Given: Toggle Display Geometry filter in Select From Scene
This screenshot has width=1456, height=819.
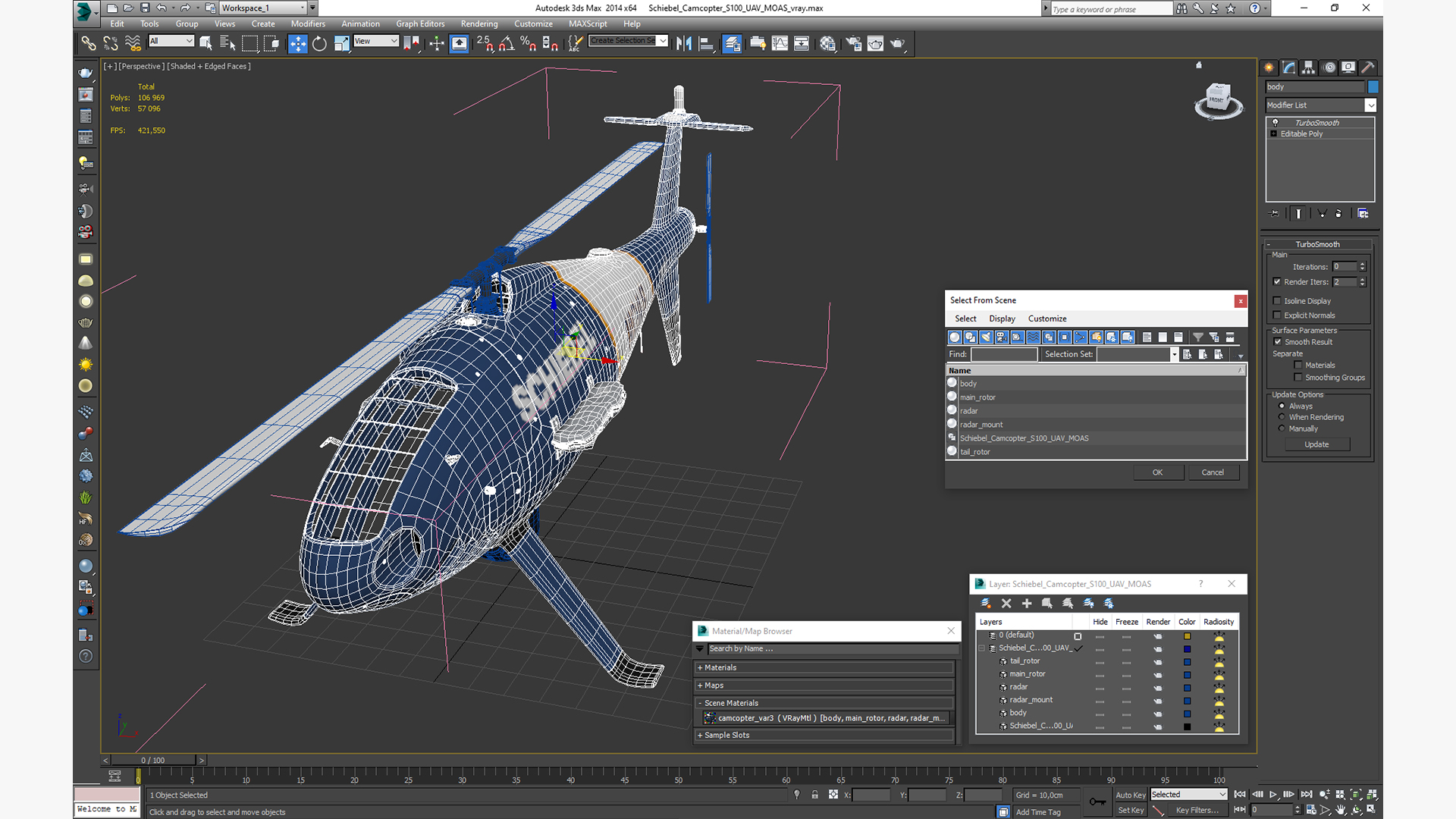Looking at the screenshot, I should [955, 337].
